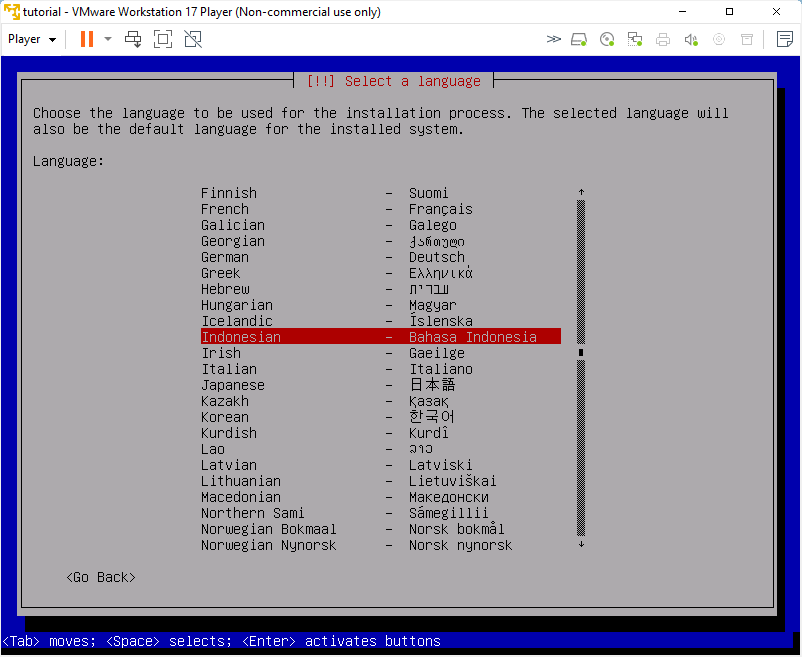Click the sound card device icon

(691, 39)
